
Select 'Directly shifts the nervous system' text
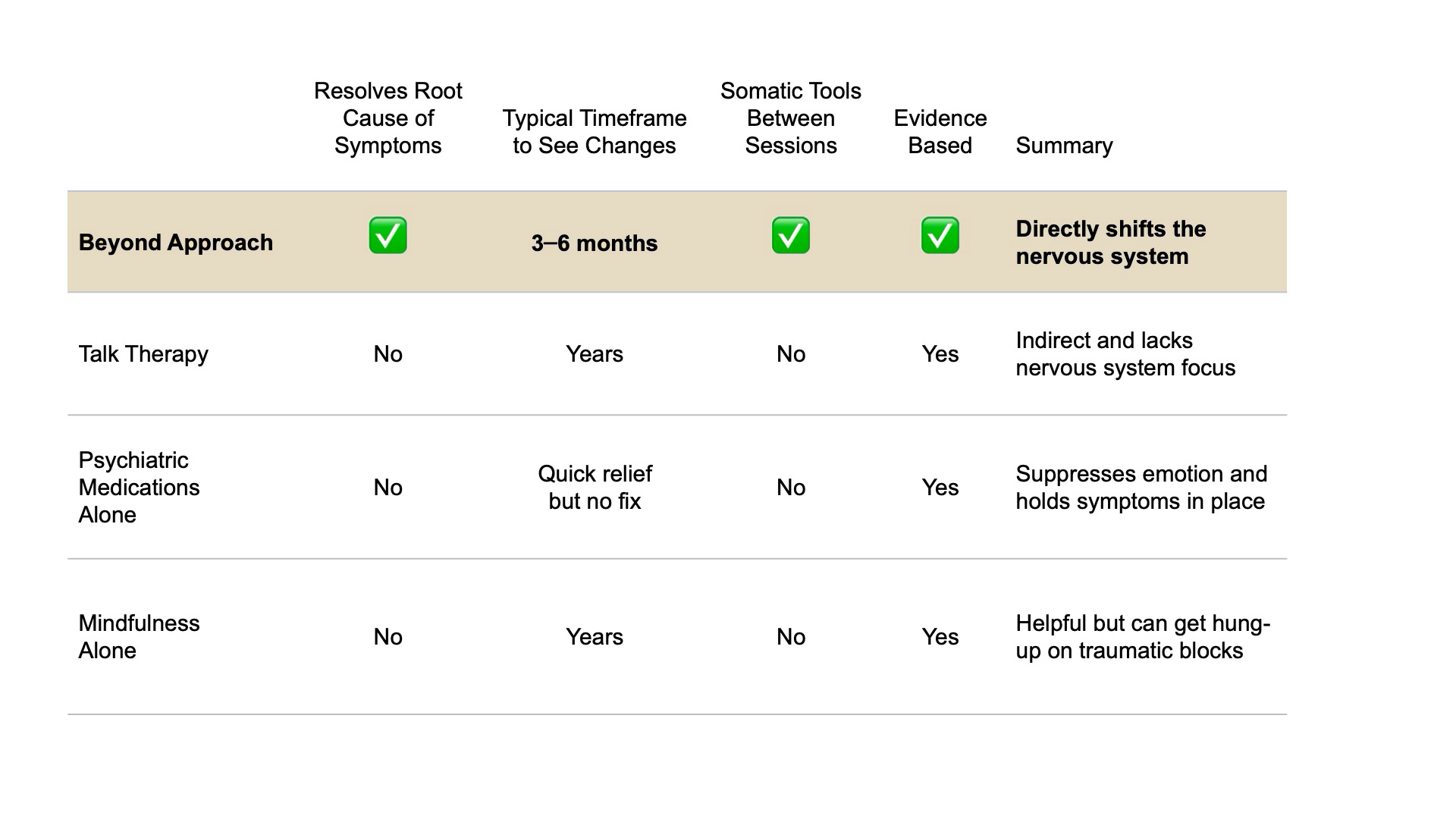point(1111,243)
